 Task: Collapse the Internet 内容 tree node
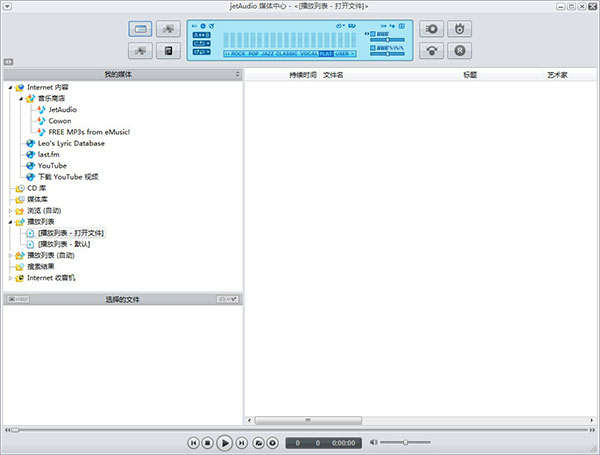tap(10, 88)
